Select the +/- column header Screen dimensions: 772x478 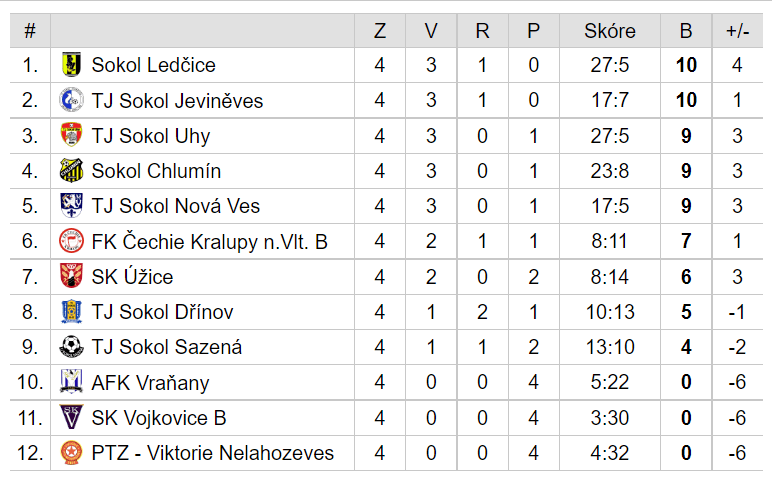click(737, 31)
